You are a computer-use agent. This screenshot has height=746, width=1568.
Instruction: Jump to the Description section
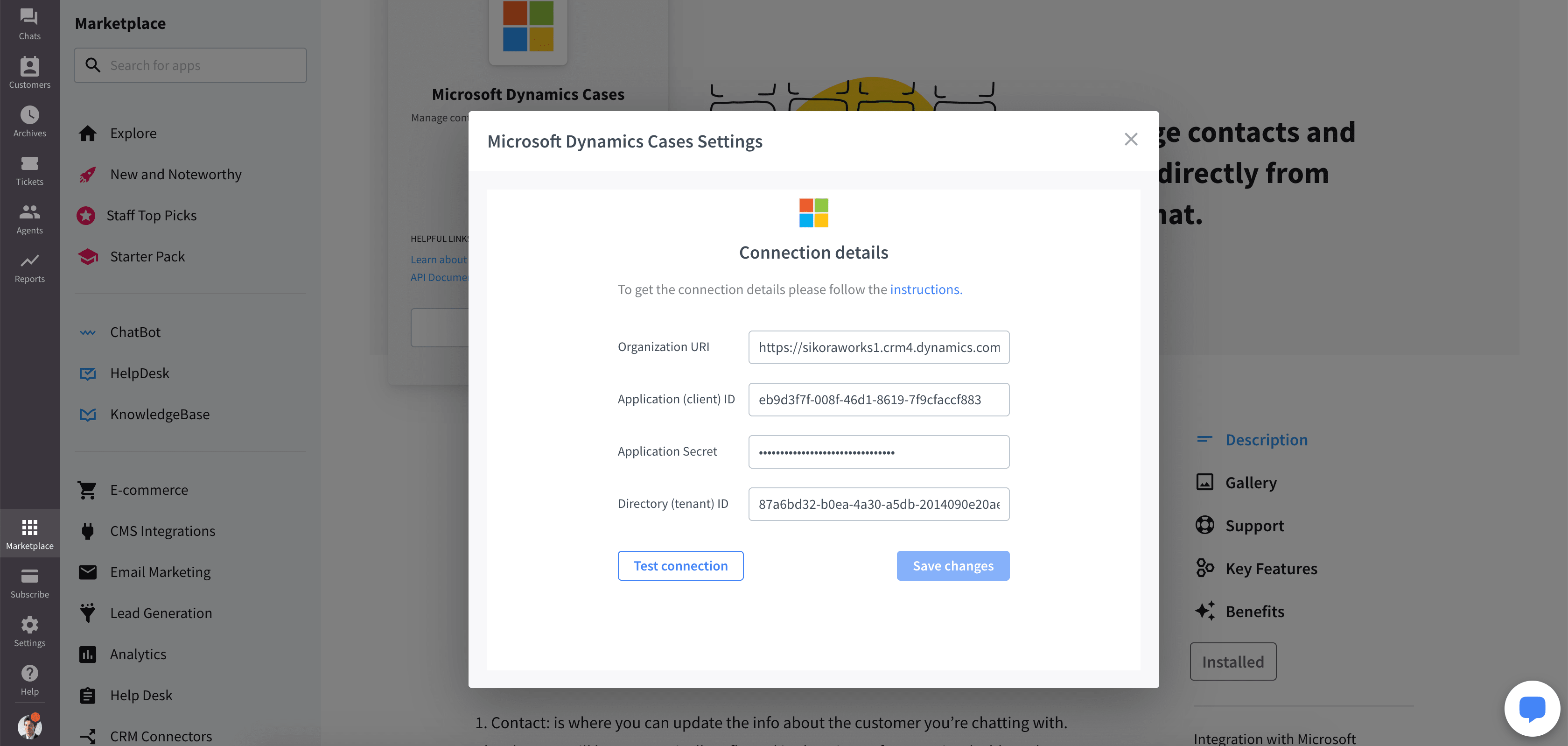click(x=1266, y=440)
